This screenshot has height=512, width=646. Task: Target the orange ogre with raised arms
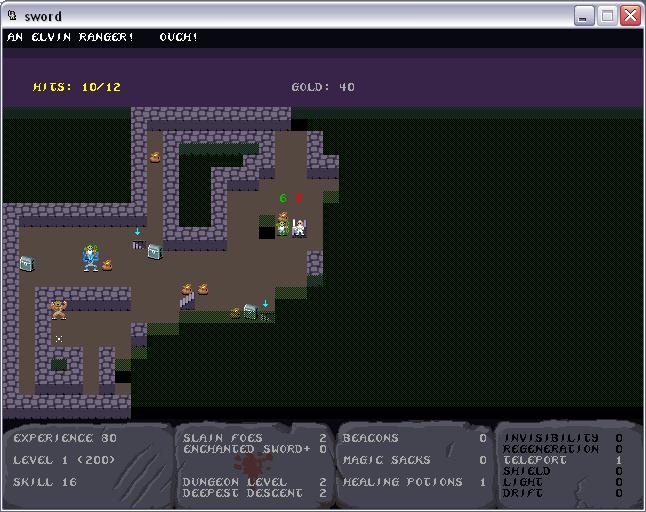click(x=58, y=310)
